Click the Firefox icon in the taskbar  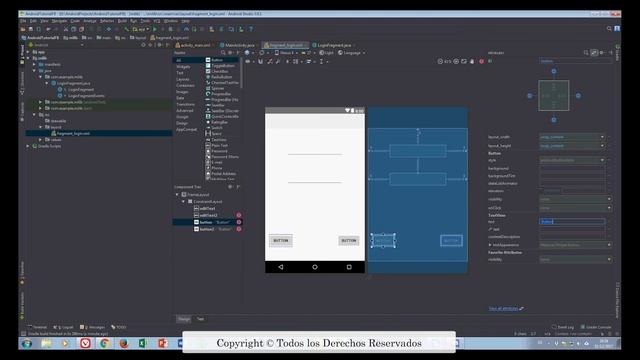(124, 343)
